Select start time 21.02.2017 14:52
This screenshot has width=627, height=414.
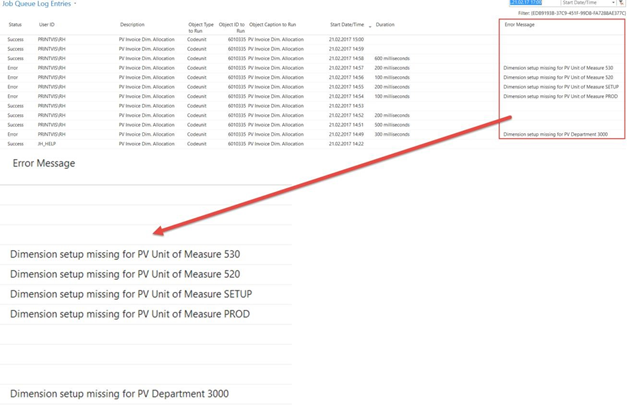pos(346,116)
